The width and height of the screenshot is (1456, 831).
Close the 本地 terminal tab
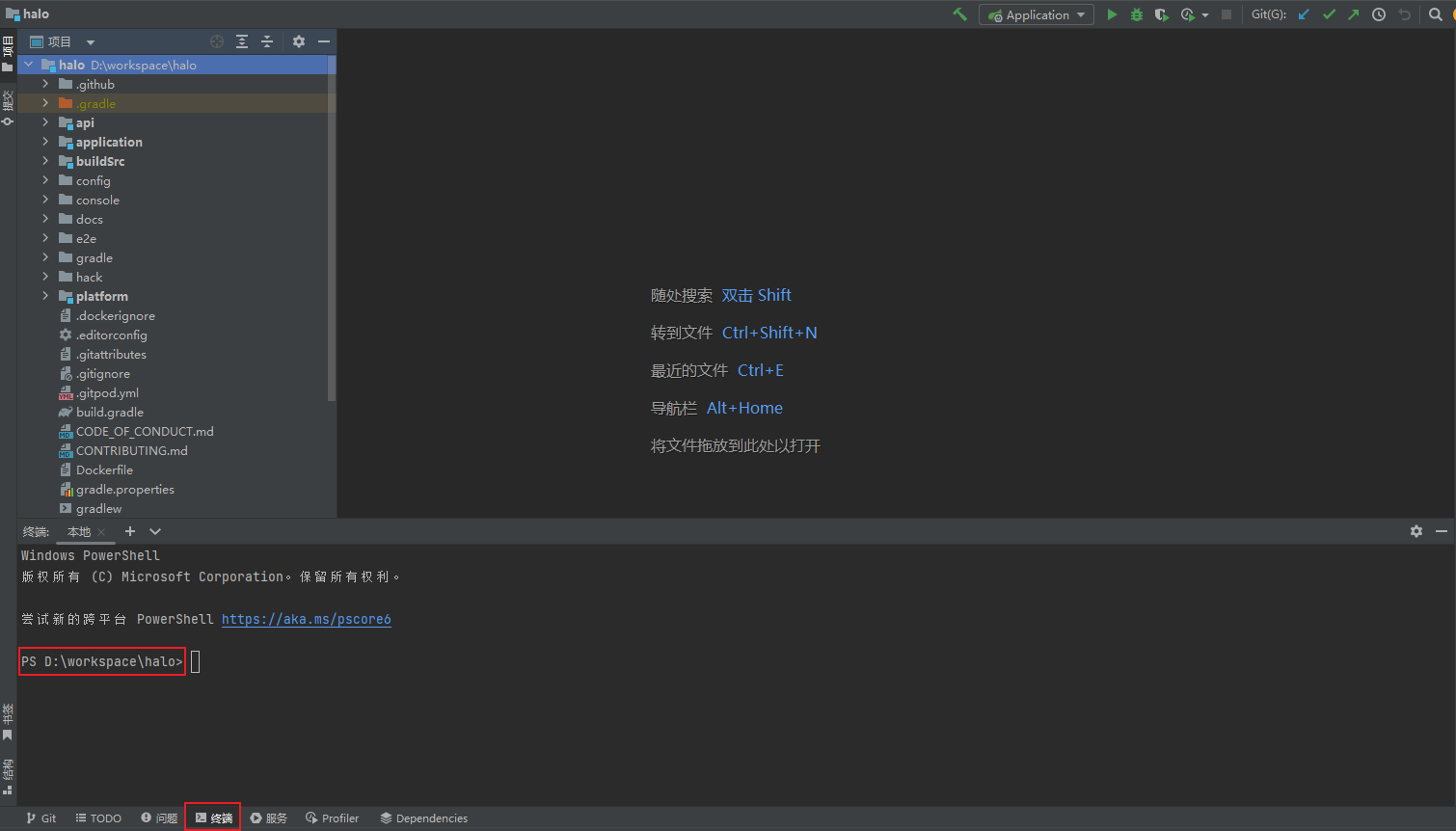tap(101, 532)
